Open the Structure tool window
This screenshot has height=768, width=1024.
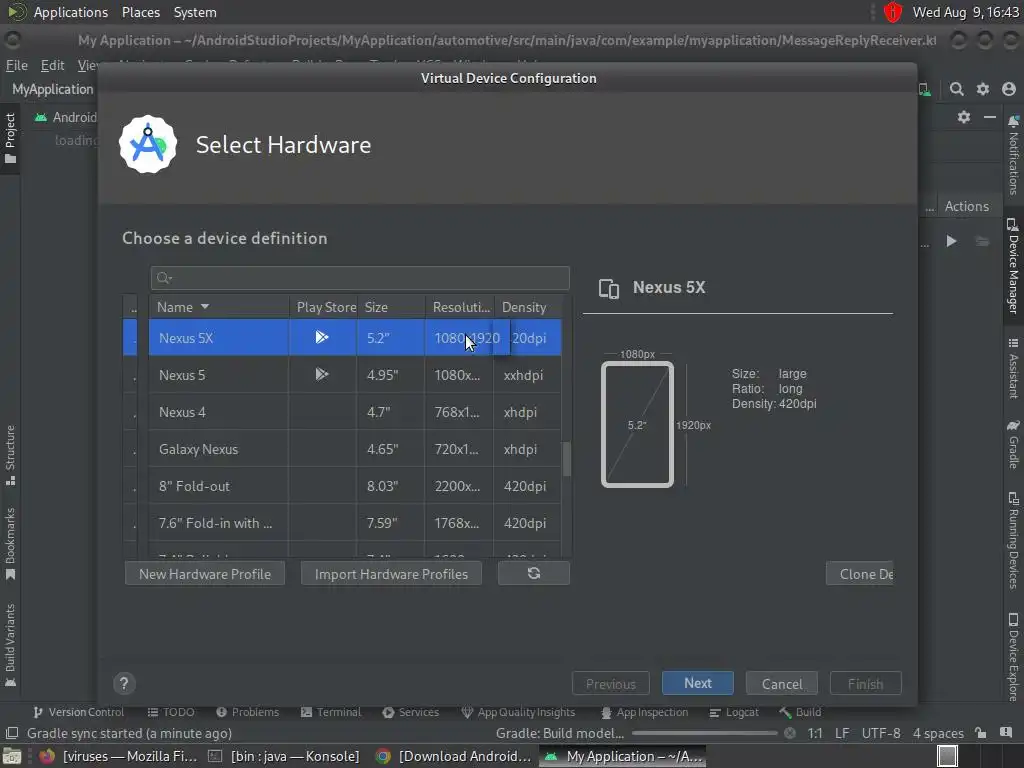click(x=10, y=455)
